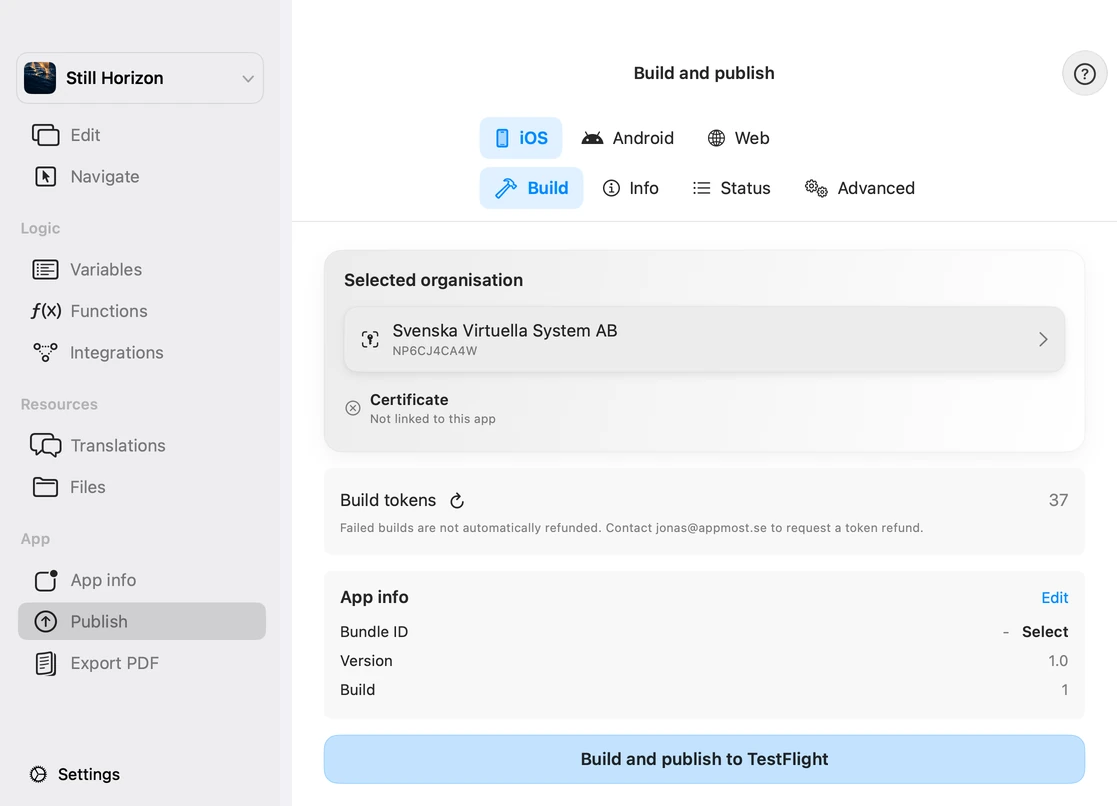
Task: Select the iOS platform tab
Action: pyautogui.click(x=521, y=138)
